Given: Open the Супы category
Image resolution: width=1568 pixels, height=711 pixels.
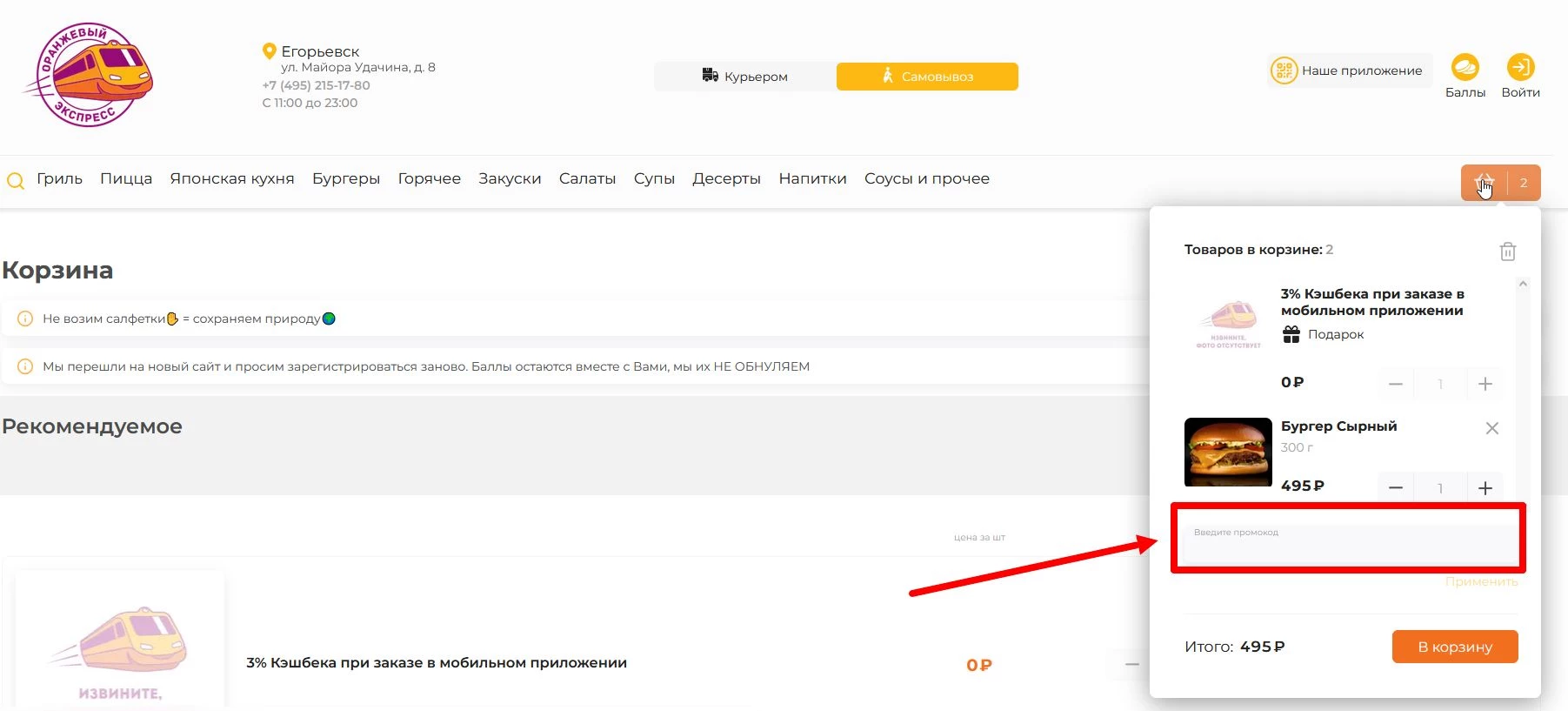Looking at the screenshot, I should pyautogui.click(x=654, y=178).
